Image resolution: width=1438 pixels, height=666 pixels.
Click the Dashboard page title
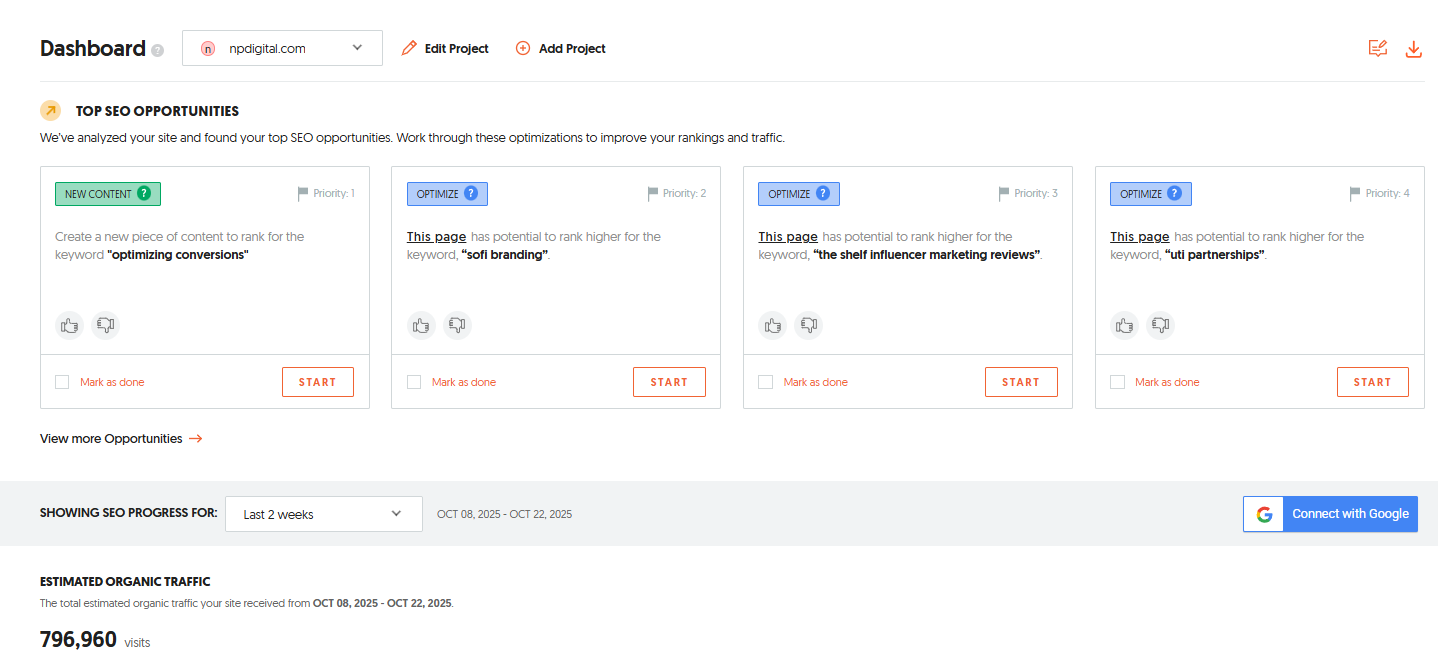tap(93, 48)
